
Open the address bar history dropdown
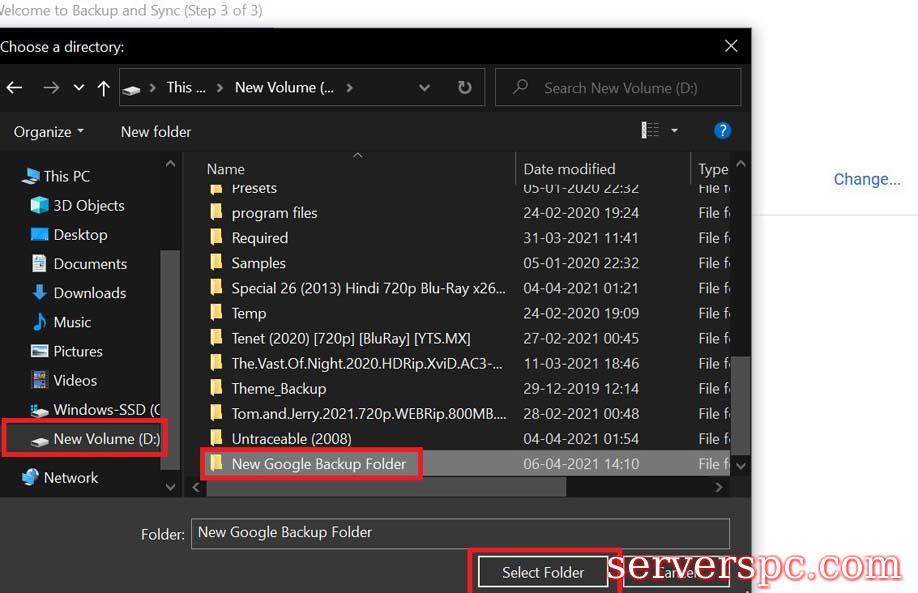click(425, 88)
